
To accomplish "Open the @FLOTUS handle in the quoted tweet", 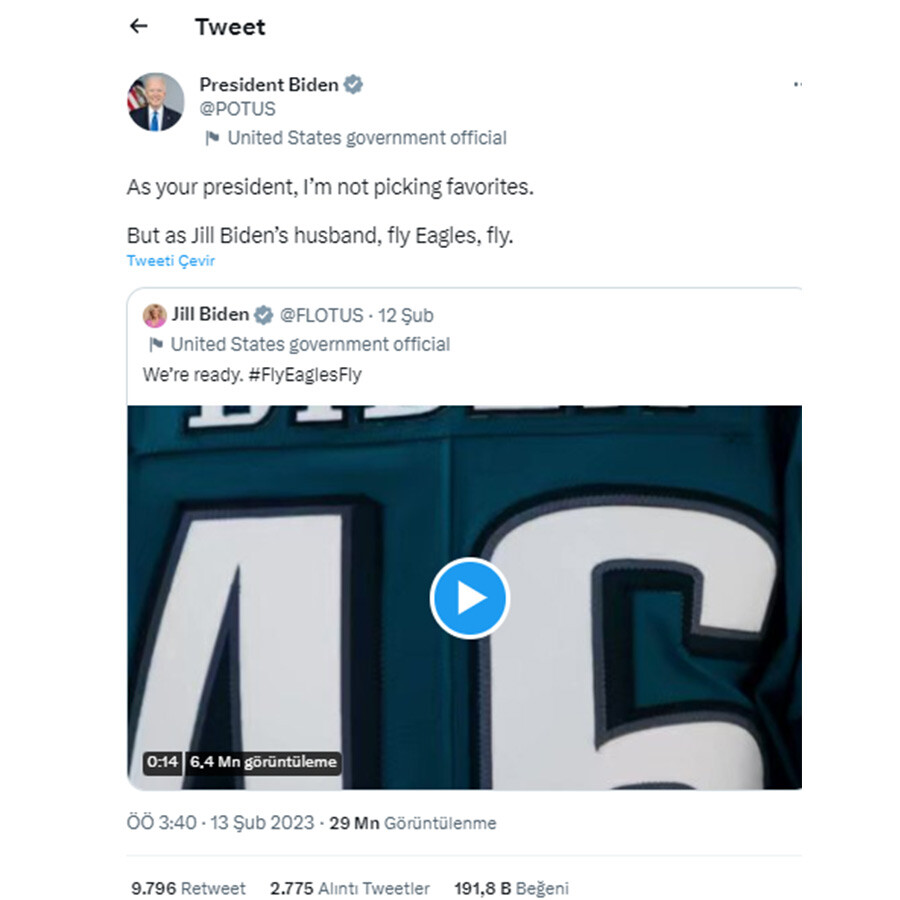I will pyautogui.click(x=321, y=315).
